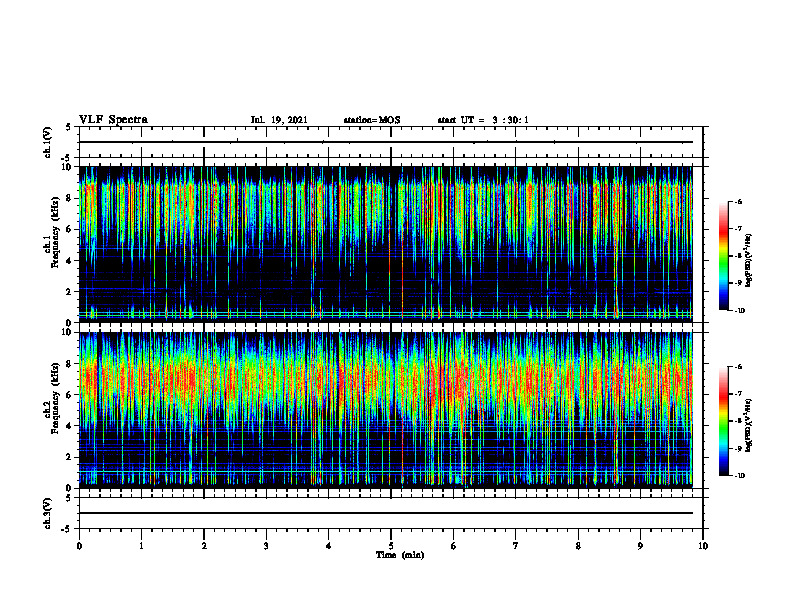Viewport: 792px width, 612px height.
Task: Click the "4" tick on time axis
Action: tap(328, 546)
